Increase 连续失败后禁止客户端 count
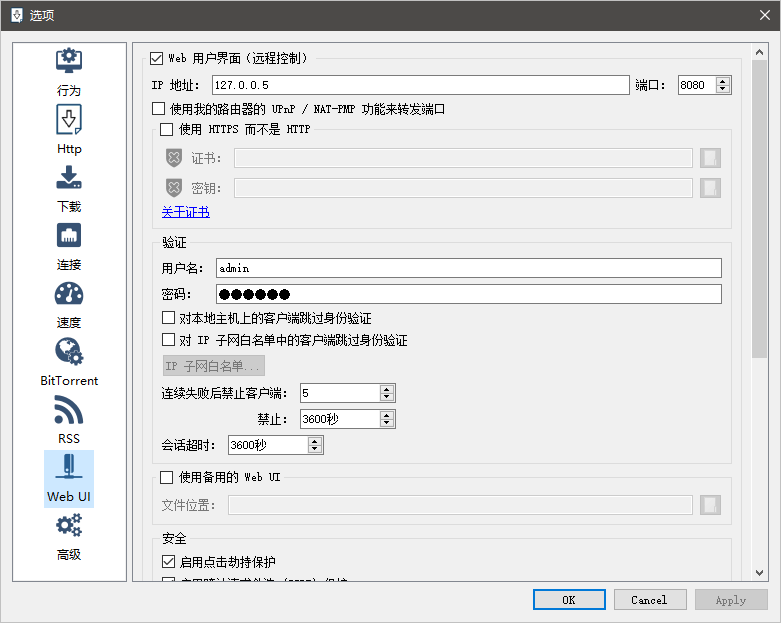781x623 pixels. 387,389
